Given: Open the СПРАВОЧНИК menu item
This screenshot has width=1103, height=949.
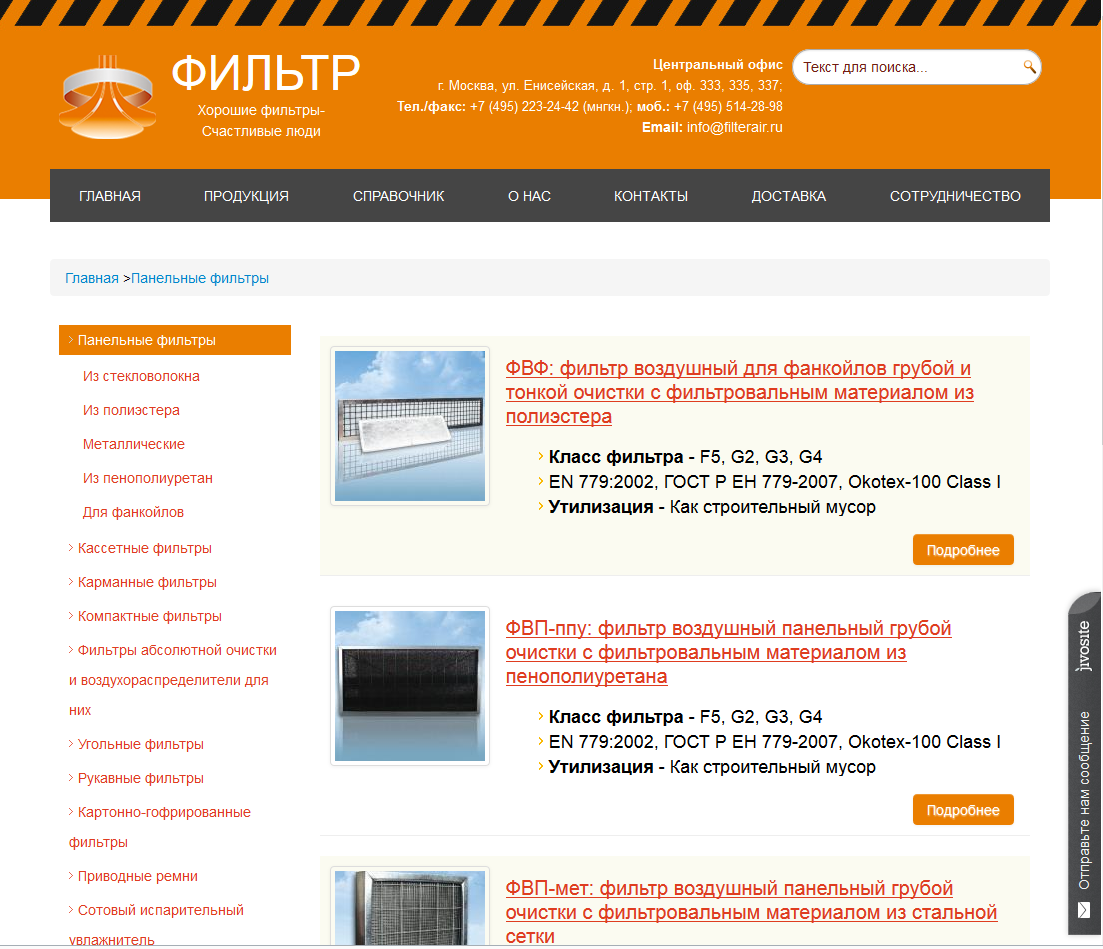Looking at the screenshot, I should point(398,196).
